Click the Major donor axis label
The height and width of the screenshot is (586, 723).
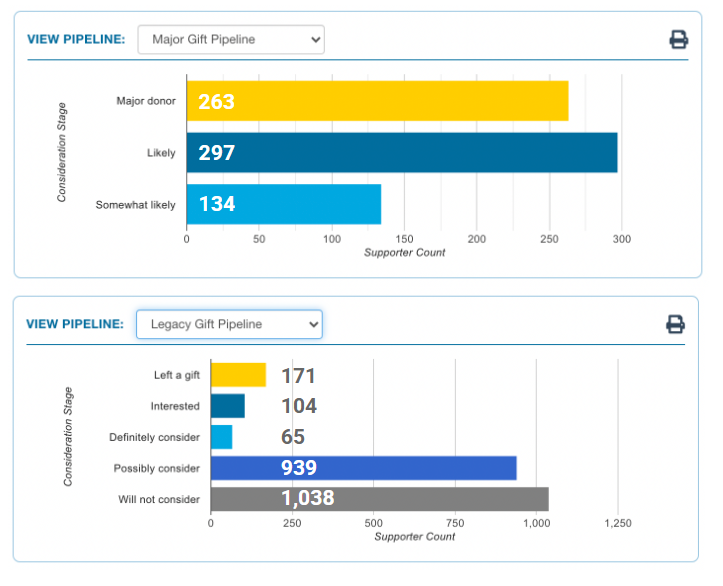click(146, 101)
